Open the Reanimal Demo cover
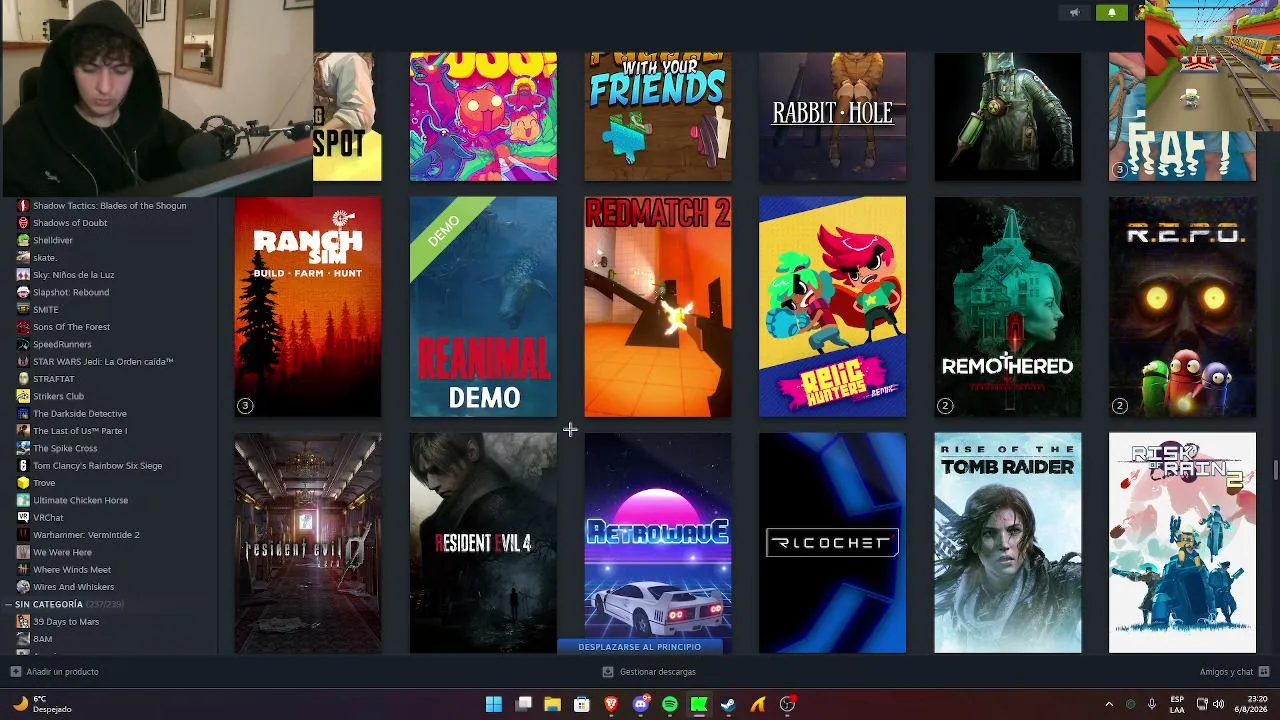 click(x=483, y=307)
